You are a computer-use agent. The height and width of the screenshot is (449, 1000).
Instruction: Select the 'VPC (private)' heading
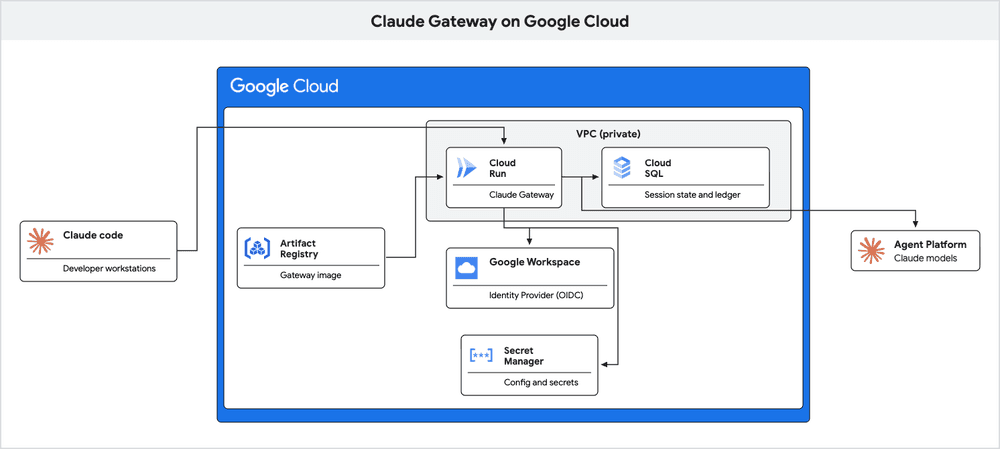608,135
